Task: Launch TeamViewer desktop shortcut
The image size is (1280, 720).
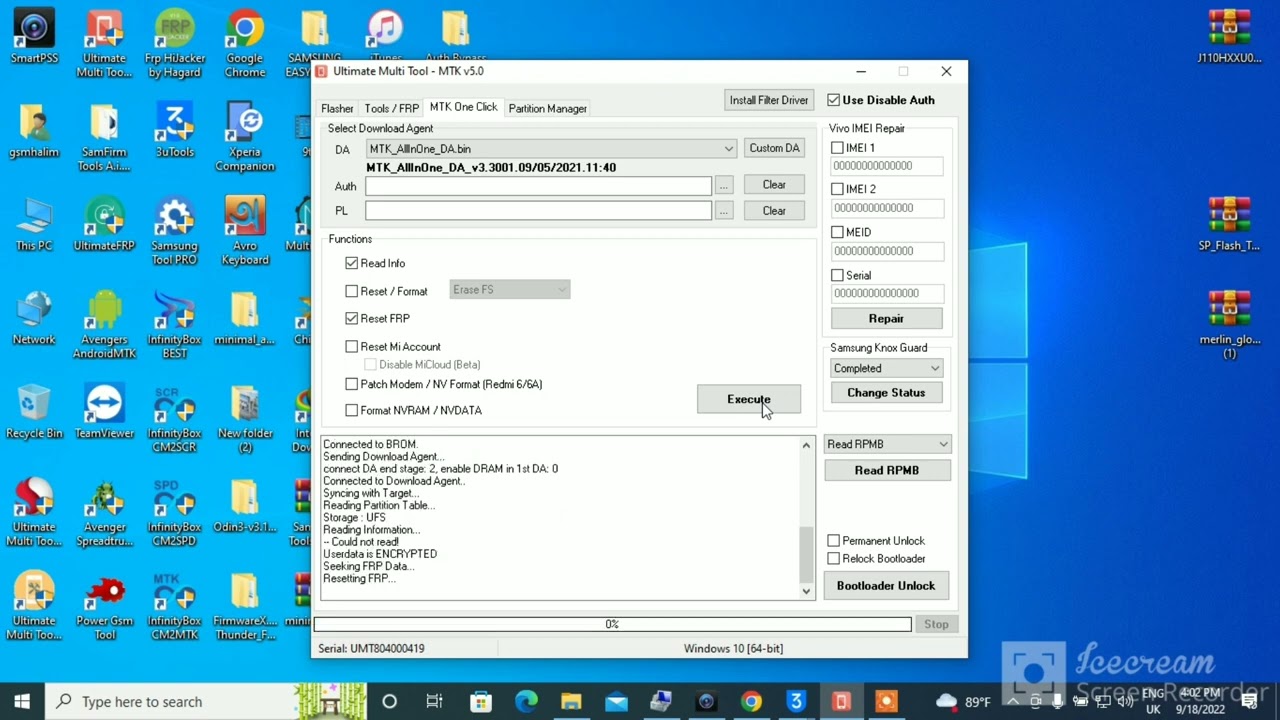Action: [x=104, y=413]
